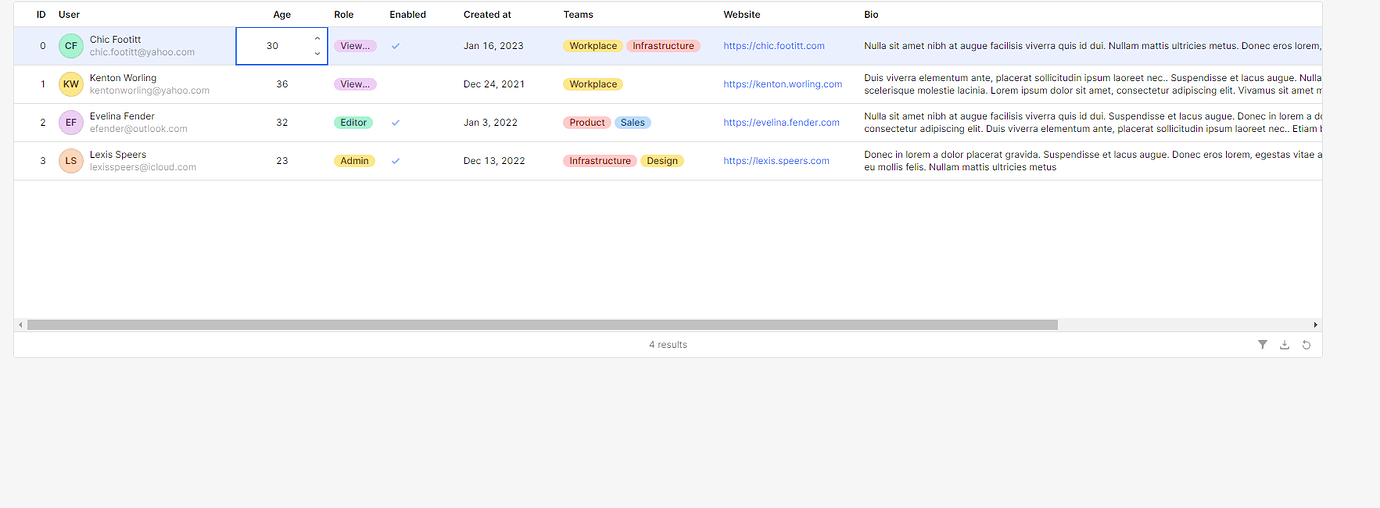Click the email kentonworling@yahoo.com
The image size is (1380, 508).
(149, 90)
